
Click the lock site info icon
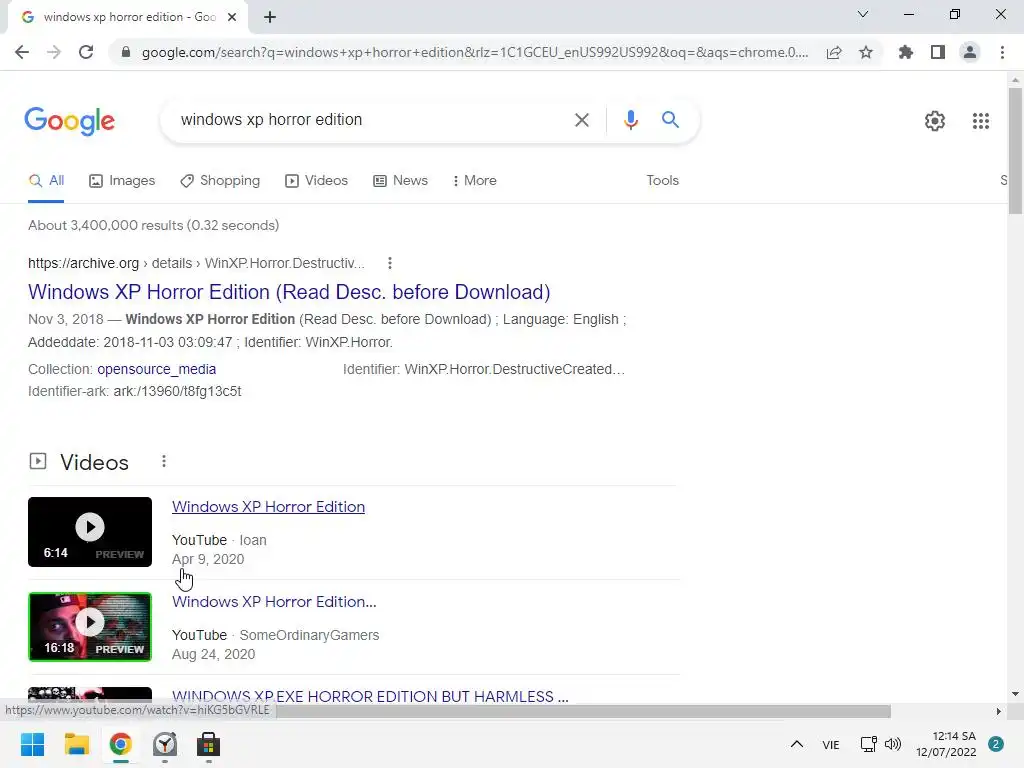click(x=126, y=52)
